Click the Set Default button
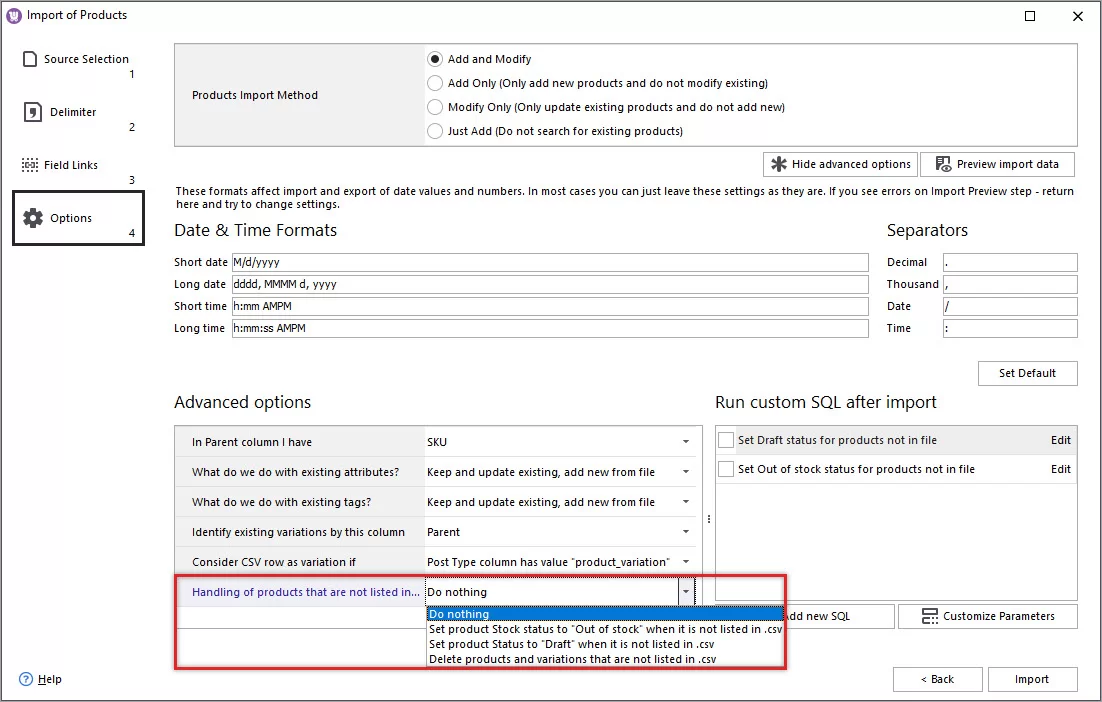 [x=1027, y=373]
